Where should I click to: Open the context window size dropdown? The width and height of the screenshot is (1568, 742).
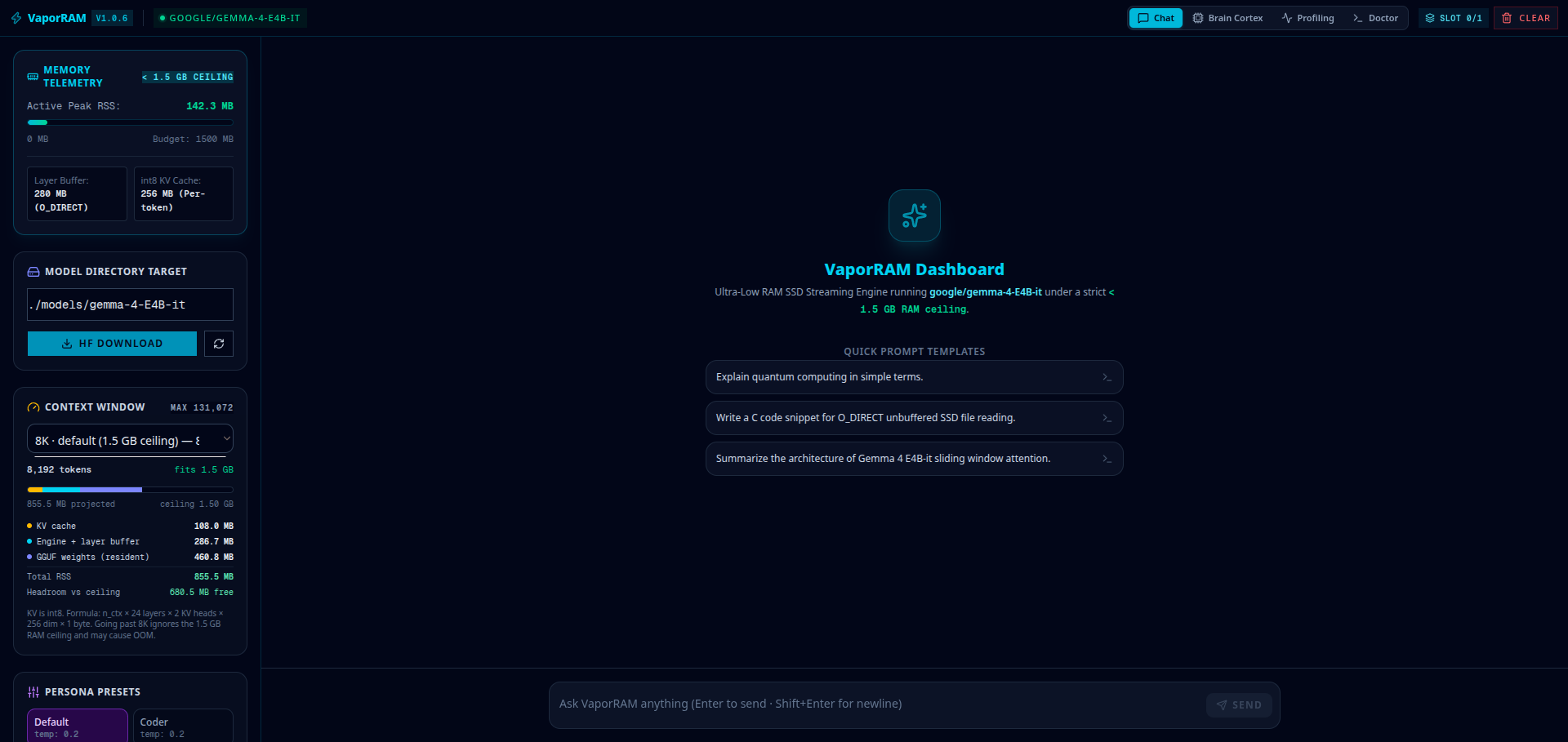130,439
